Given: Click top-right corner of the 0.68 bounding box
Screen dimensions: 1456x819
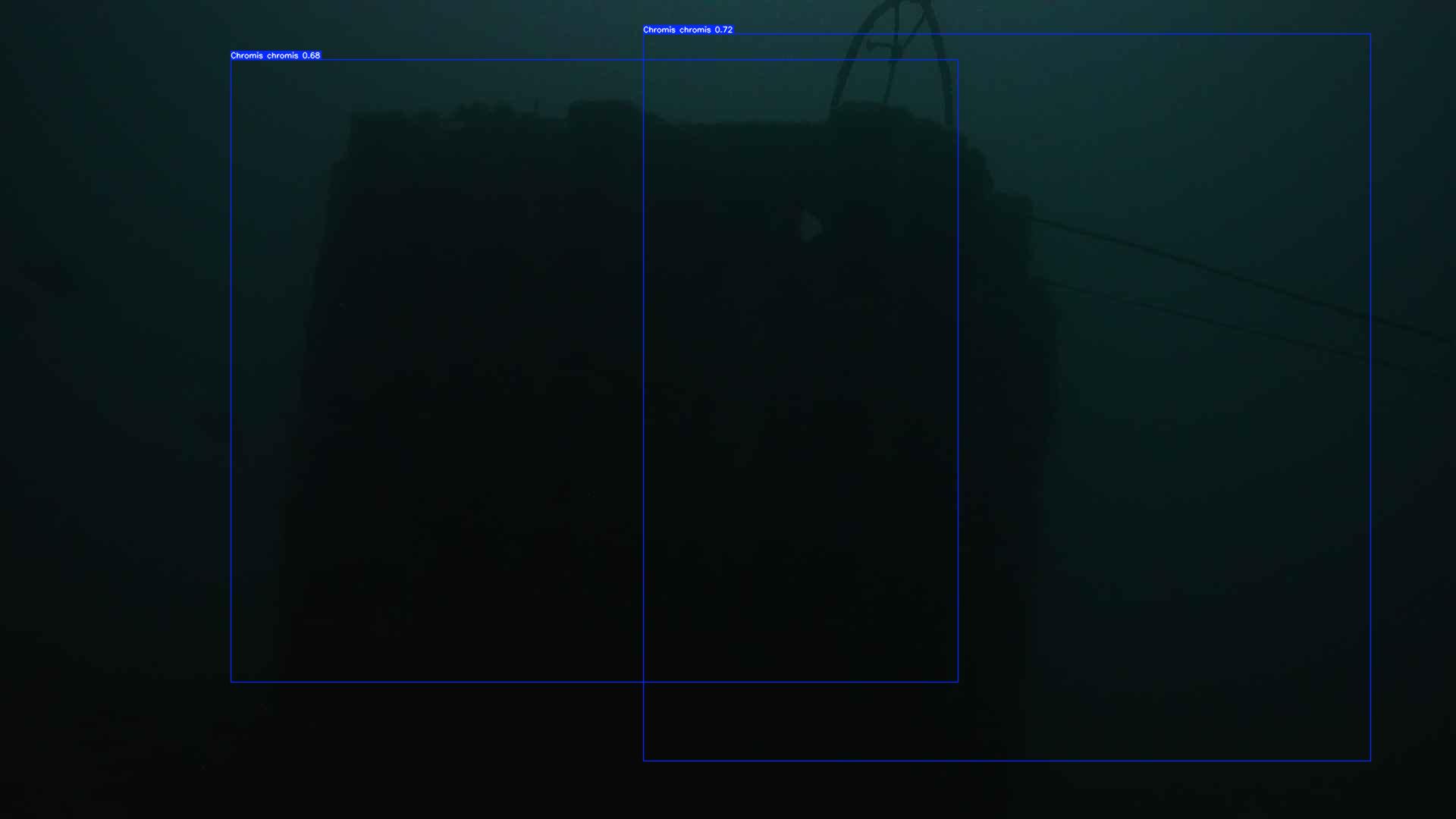Looking at the screenshot, I should [958, 60].
